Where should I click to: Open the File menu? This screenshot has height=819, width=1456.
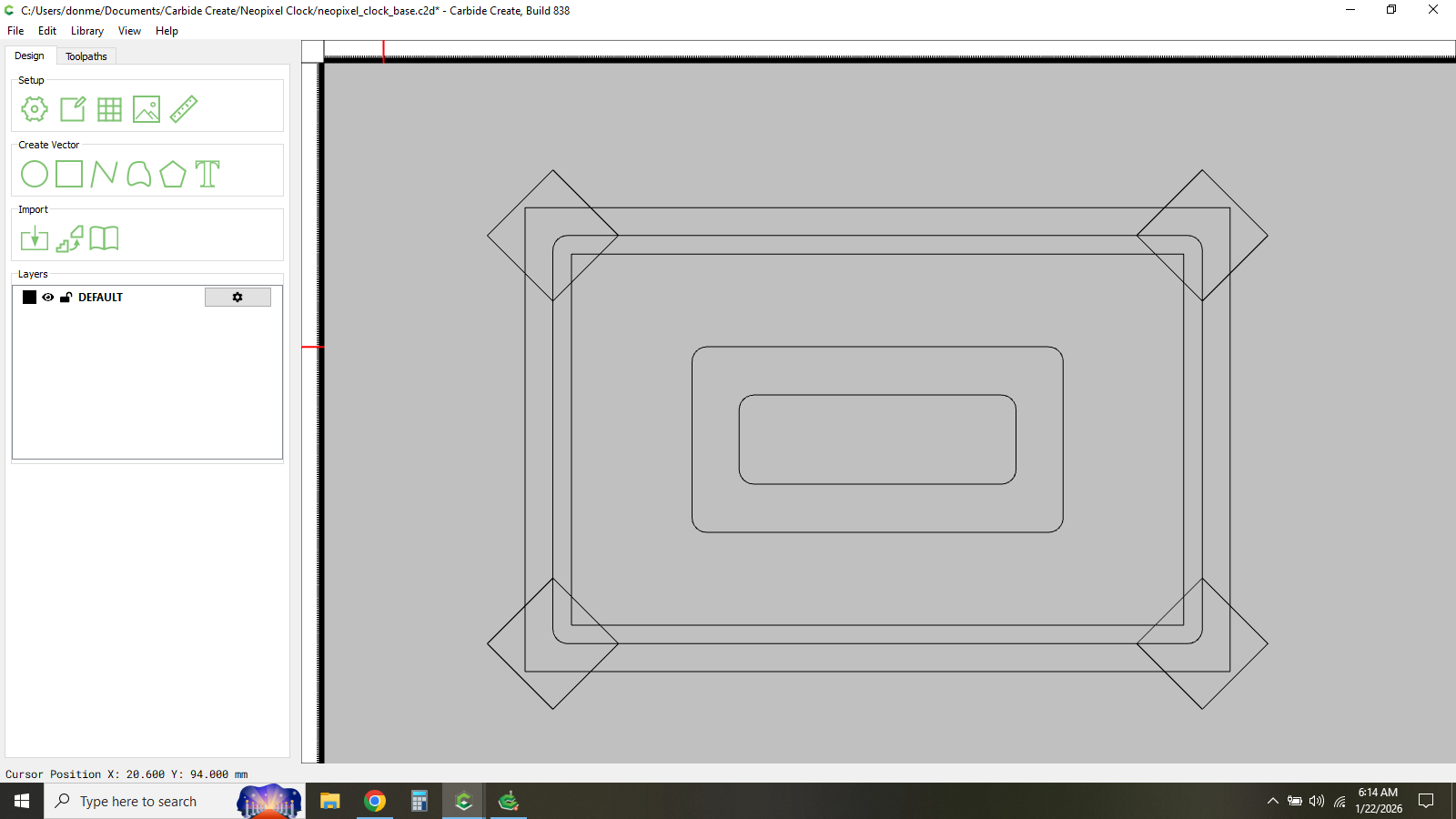point(15,31)
